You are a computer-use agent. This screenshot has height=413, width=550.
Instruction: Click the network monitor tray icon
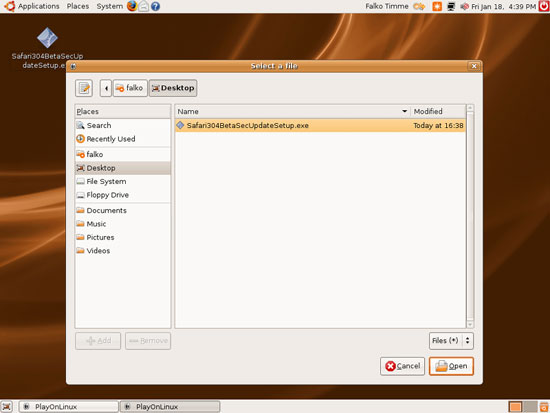pos(451,6)
